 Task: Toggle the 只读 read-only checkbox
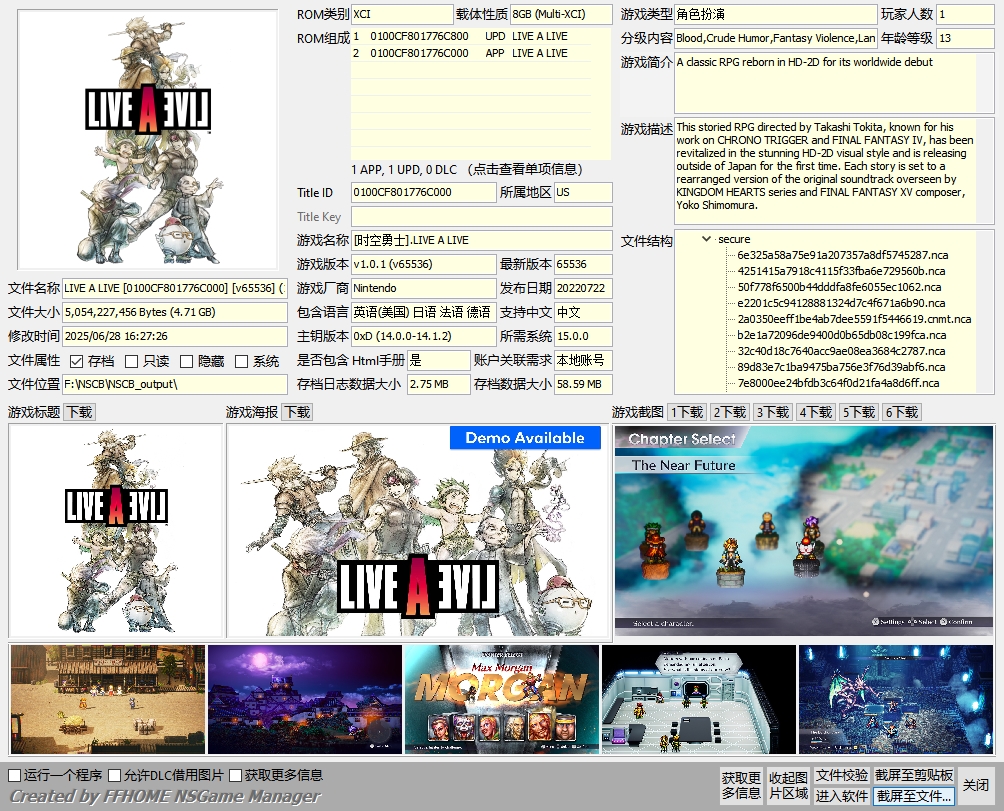(x=131, y=362)
